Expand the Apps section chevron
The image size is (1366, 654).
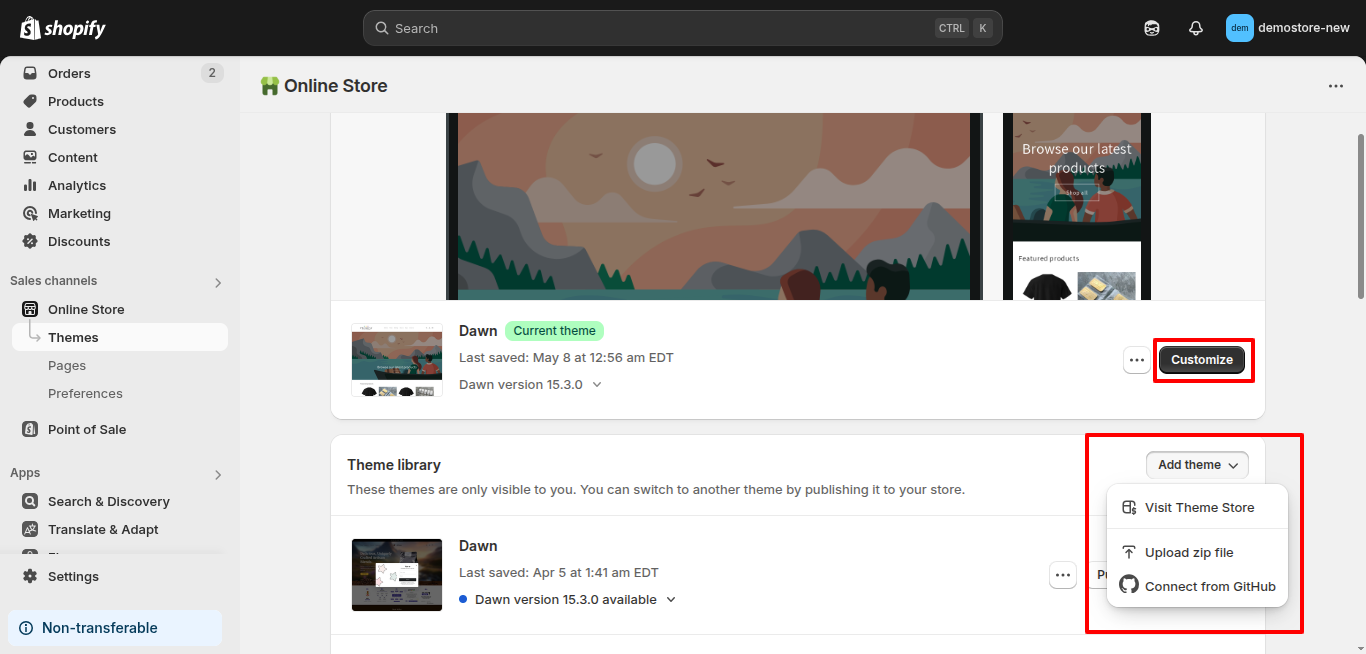click(217, 473)
